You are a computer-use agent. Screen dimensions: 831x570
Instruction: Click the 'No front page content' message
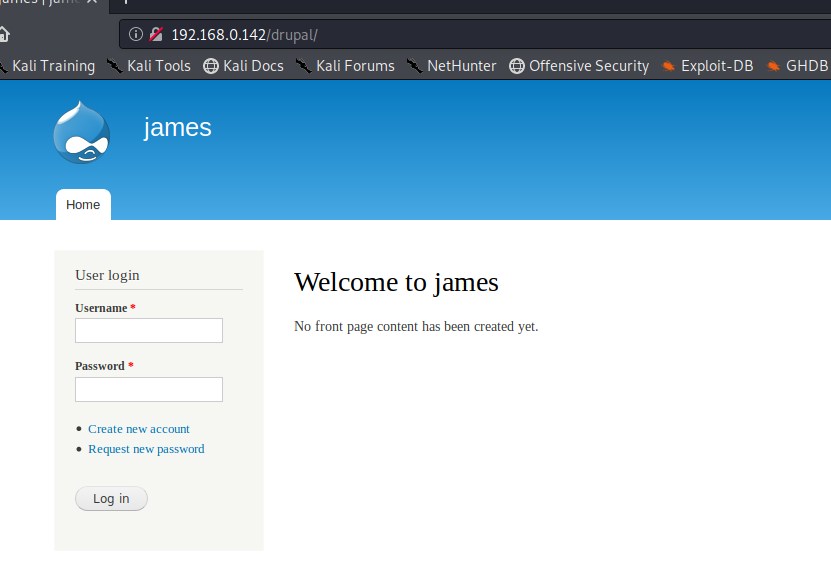coord(416,326)
